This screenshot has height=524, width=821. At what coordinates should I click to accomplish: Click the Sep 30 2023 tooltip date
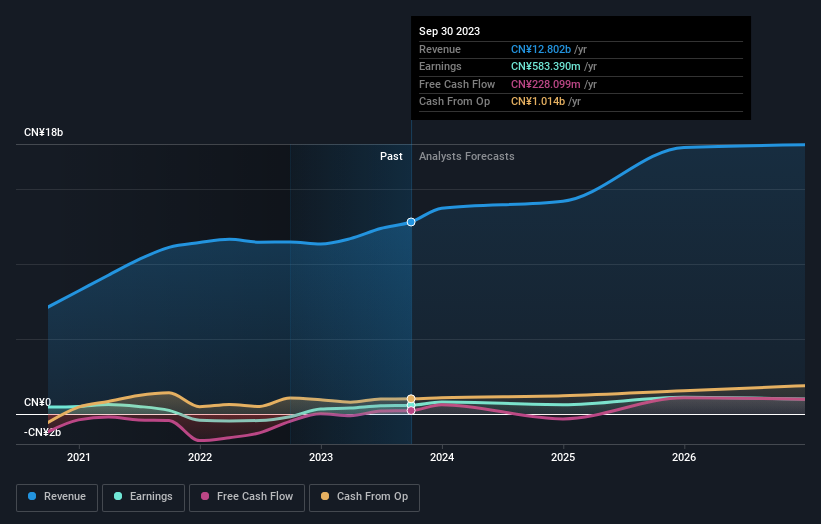(449, 31)
